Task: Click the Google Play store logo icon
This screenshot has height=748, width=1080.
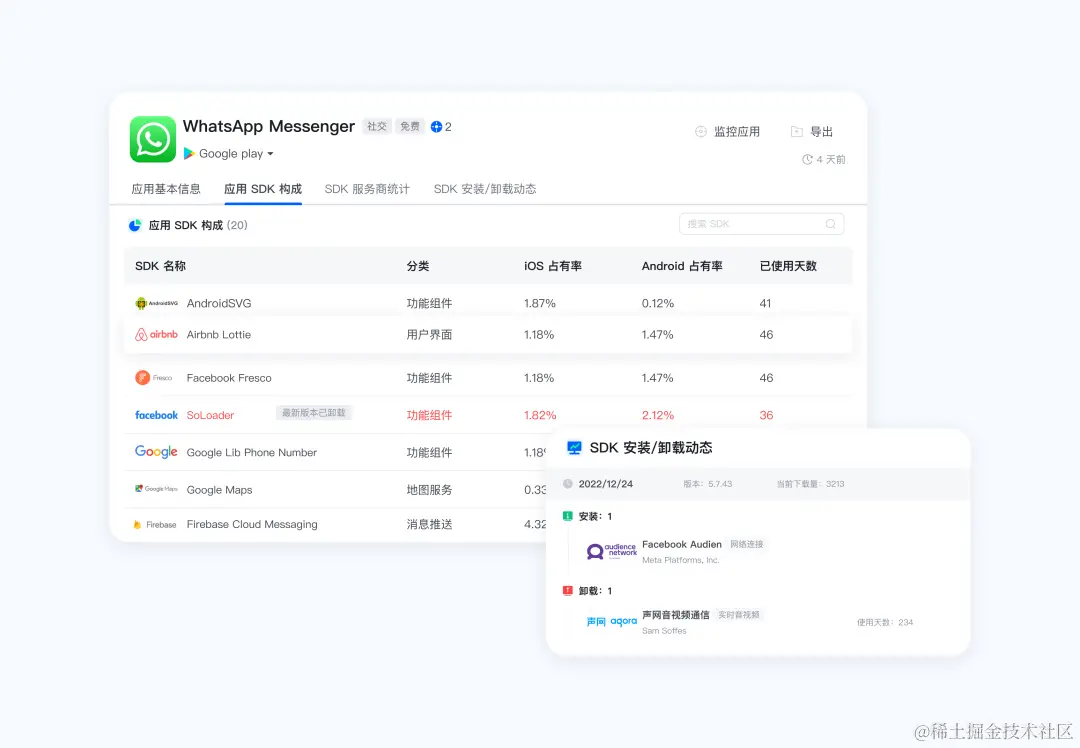Action: tap(189, 154)
